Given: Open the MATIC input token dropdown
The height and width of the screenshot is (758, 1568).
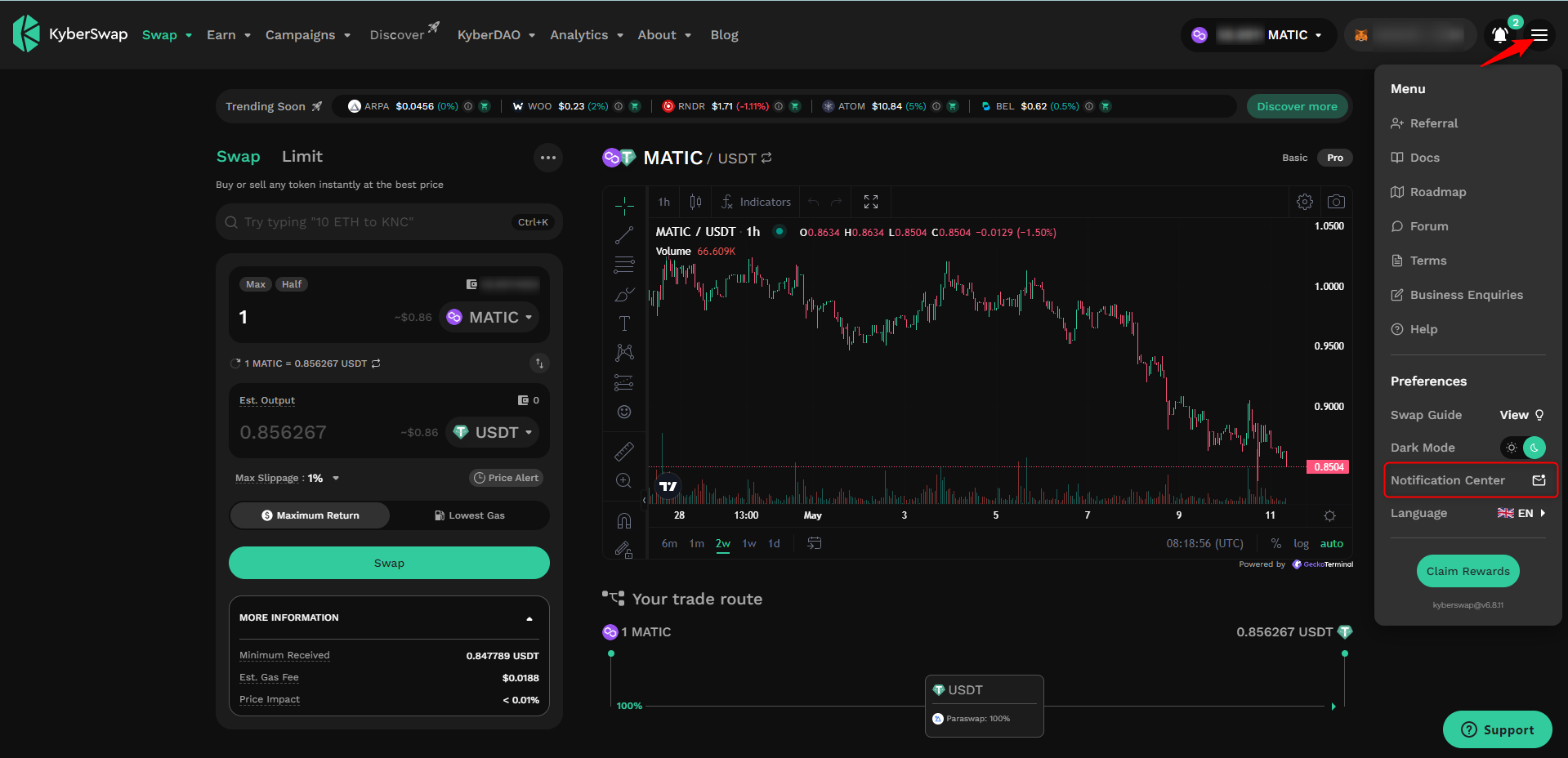Looking at the screenshot, I should 489,317.
